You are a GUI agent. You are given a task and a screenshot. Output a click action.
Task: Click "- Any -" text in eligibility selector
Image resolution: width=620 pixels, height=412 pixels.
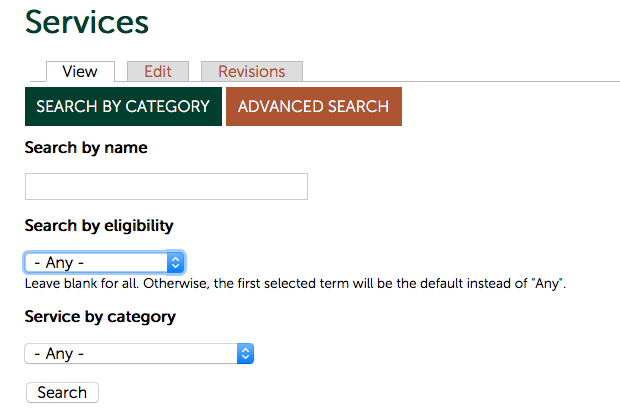pyautogui.click(x=59, y=263)
